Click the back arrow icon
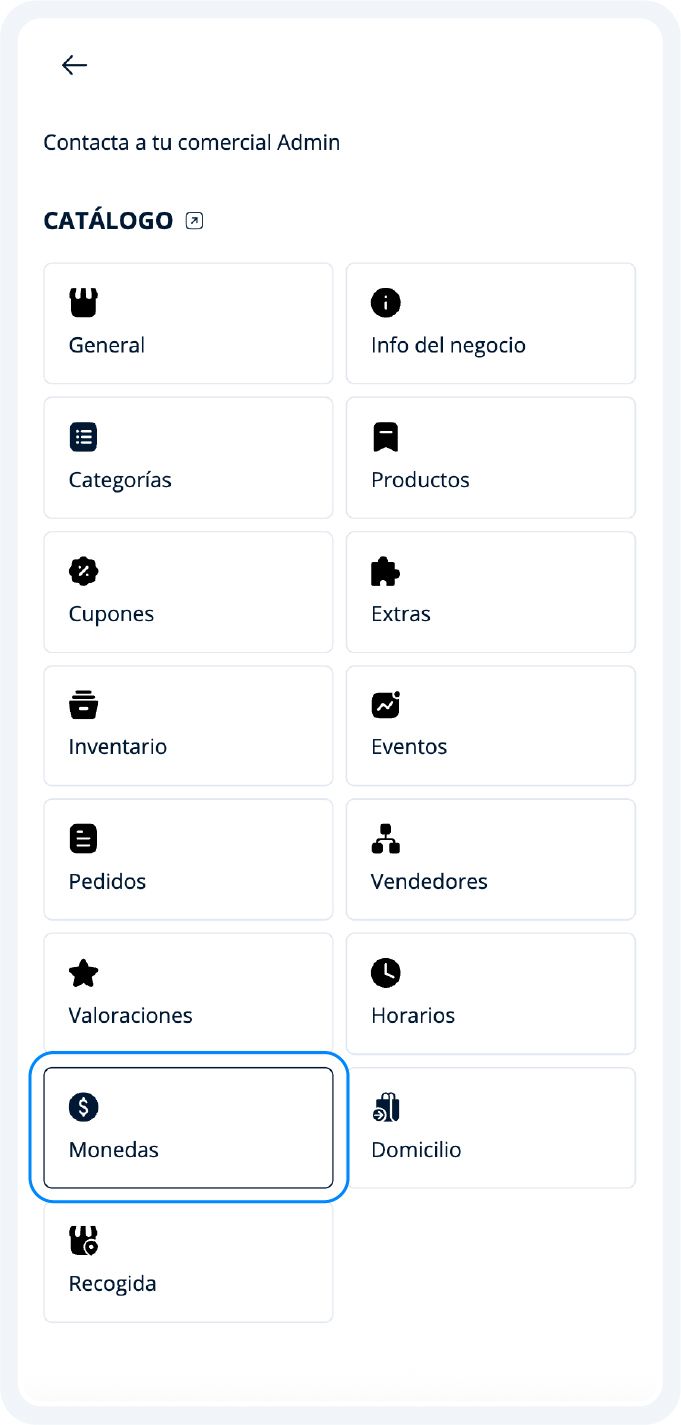Screen dimensions: 681x1425 (74, 66)
